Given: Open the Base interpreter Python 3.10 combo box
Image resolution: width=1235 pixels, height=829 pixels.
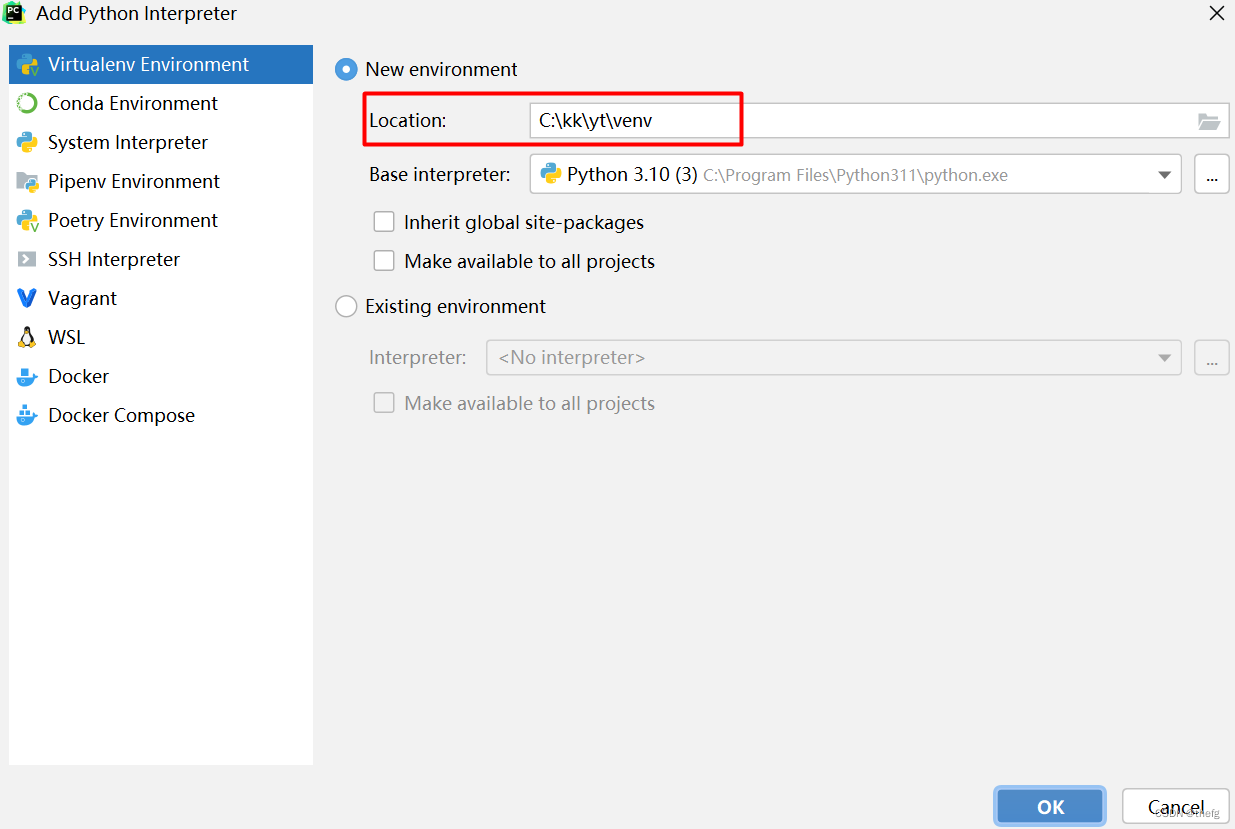Looking at the screenshot, I should click(856, 174).
